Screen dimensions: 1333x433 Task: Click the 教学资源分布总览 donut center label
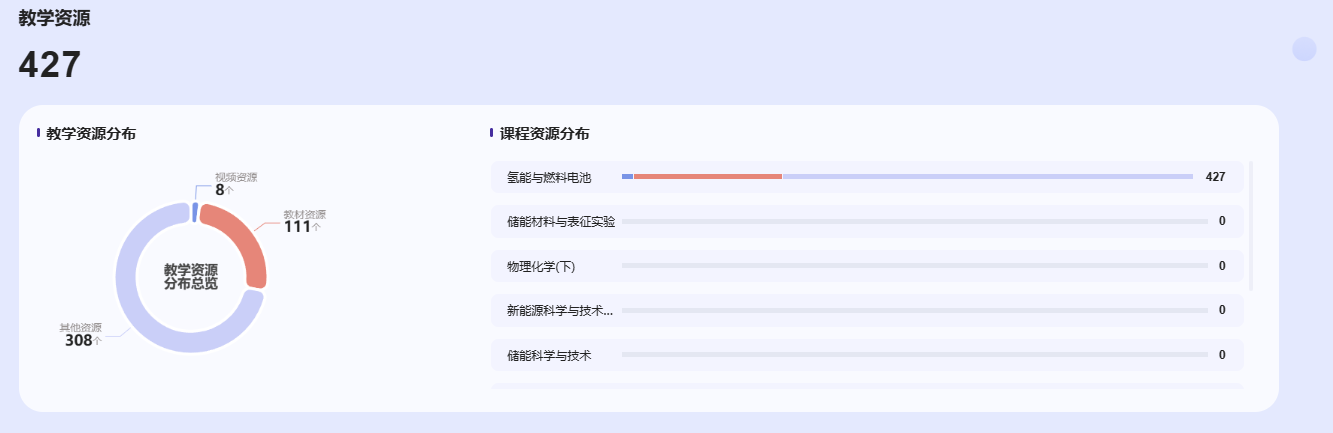(x=191, y=277)
